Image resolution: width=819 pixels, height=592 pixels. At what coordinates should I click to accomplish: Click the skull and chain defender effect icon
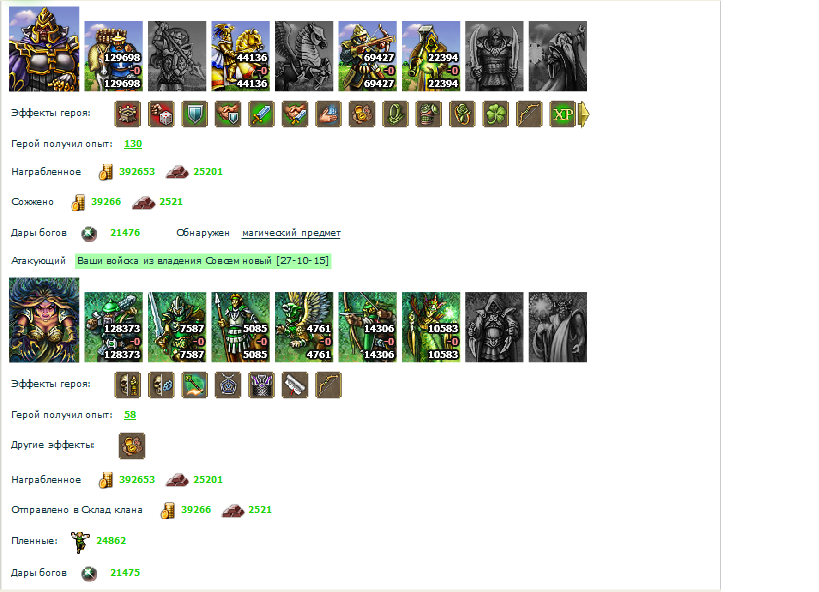[161, 385]
